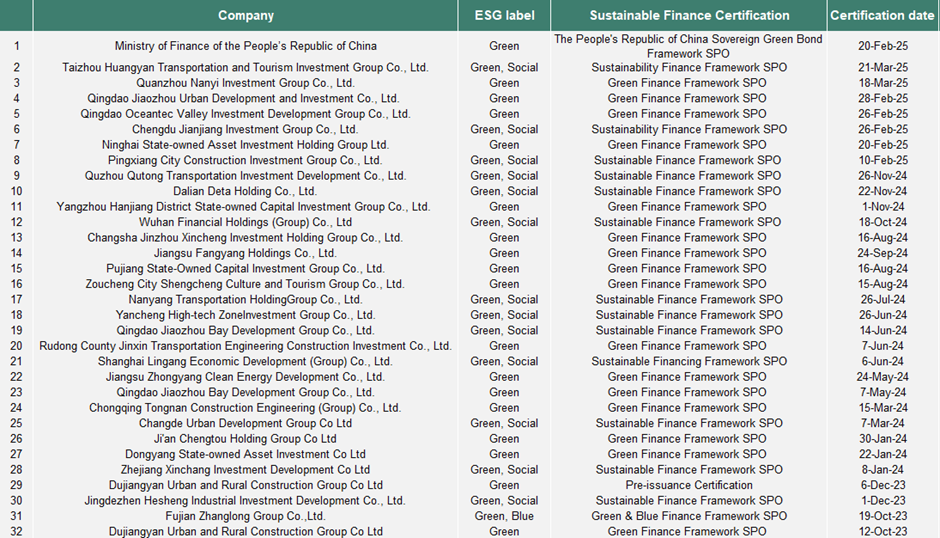Click Sustainability Finance Framework SPO in row 2

tap(689, 68)
